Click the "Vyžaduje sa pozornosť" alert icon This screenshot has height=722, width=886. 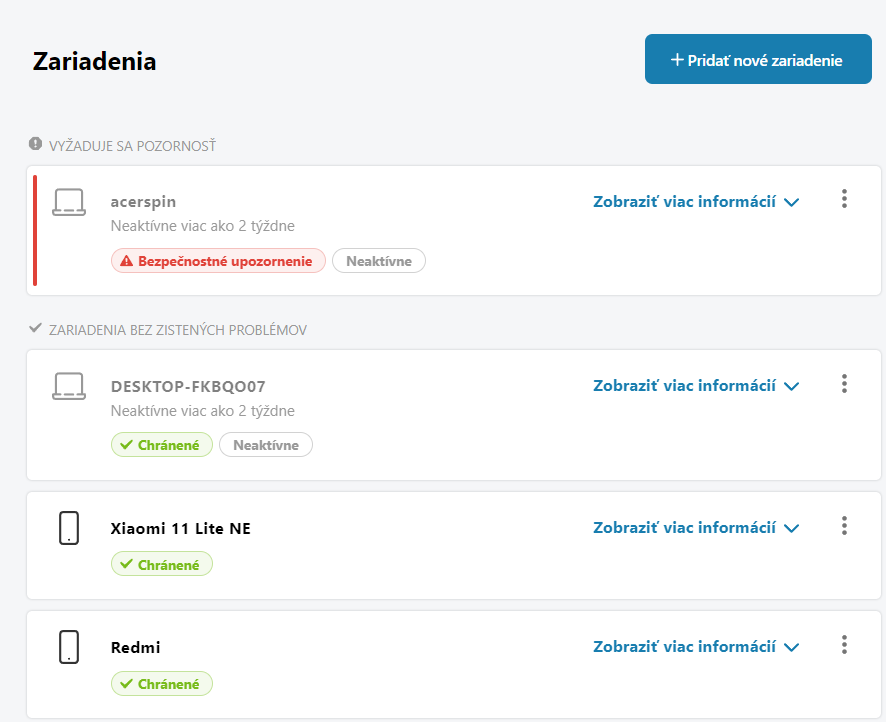coord(36,145)
